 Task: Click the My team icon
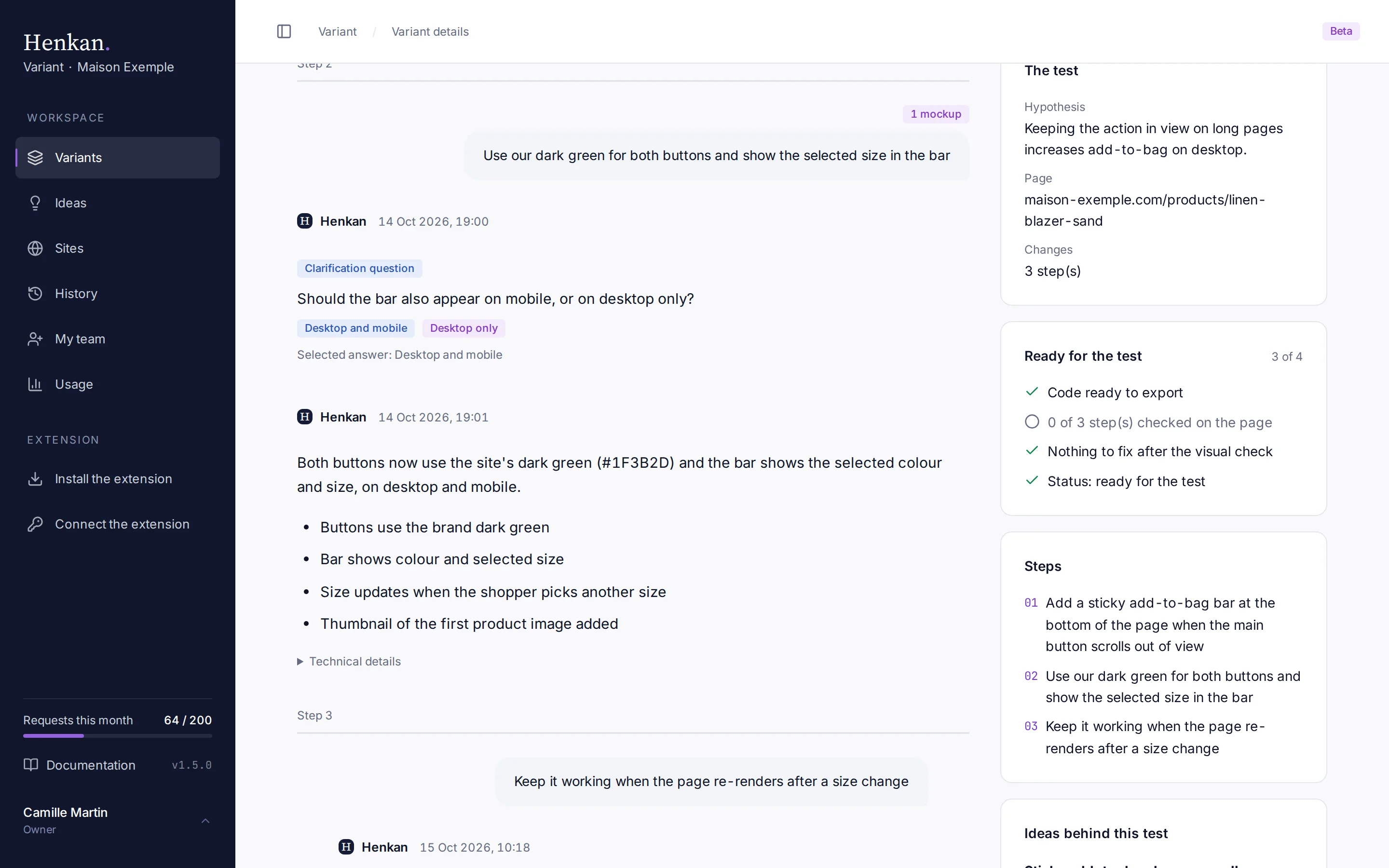35,339
